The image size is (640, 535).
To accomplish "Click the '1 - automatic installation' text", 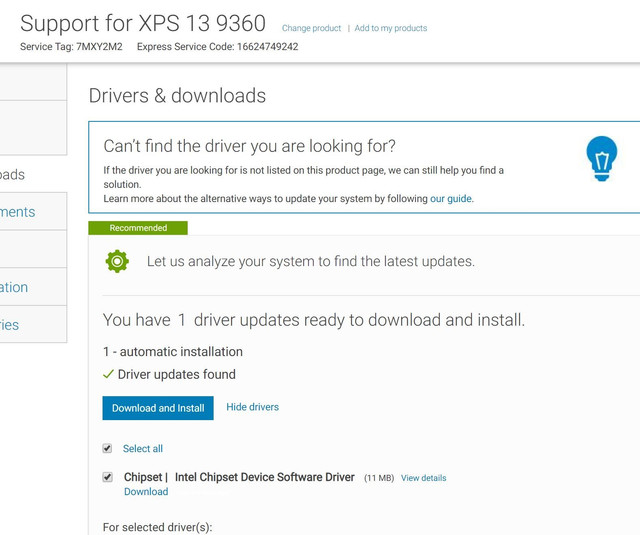I will pos(173,351).
